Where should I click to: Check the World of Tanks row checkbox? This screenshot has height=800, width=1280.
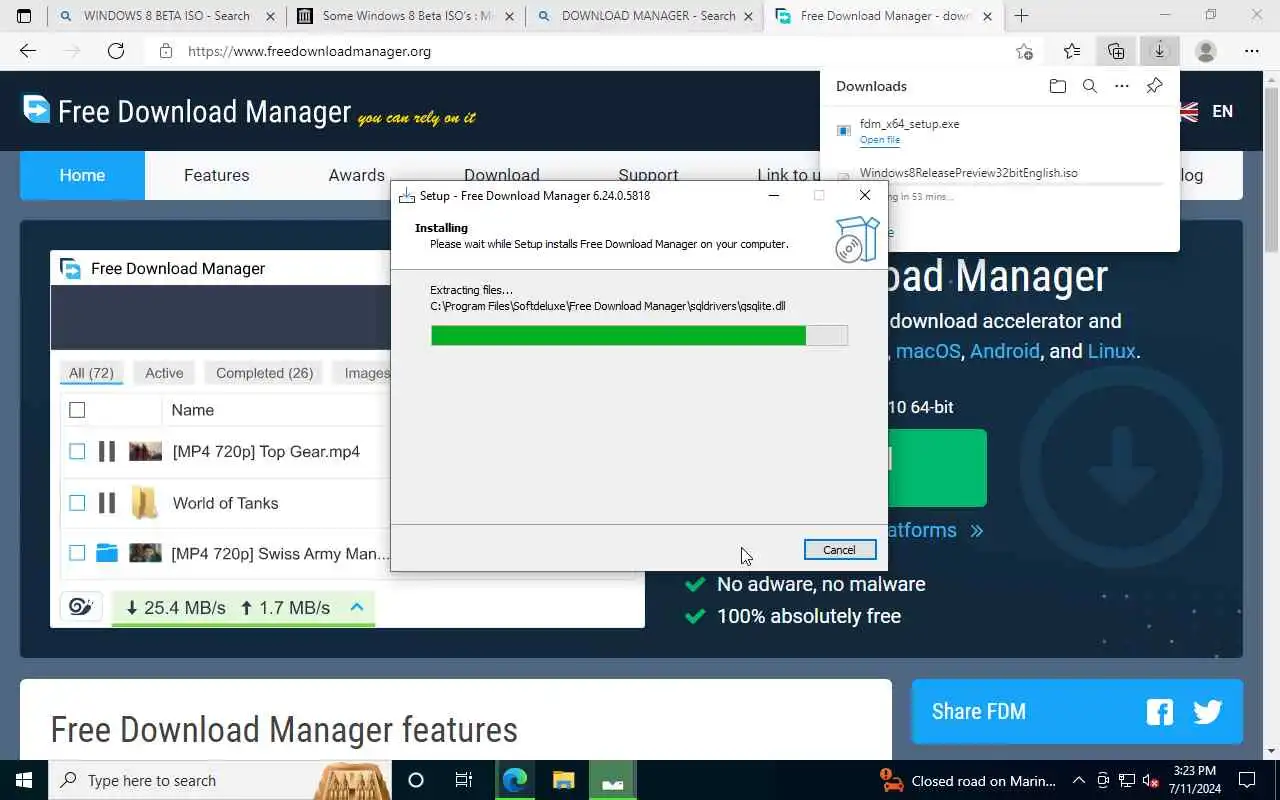[x=77, y=503]
